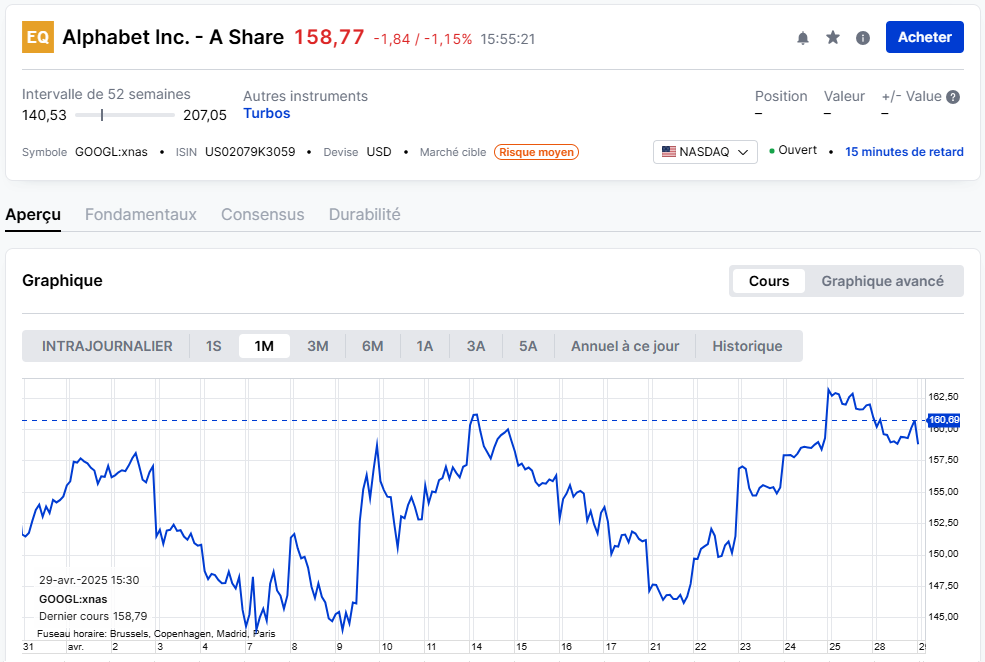985x662 pixels.
Task: Switch to Graphique avancé view
Action: coord(882,281)
